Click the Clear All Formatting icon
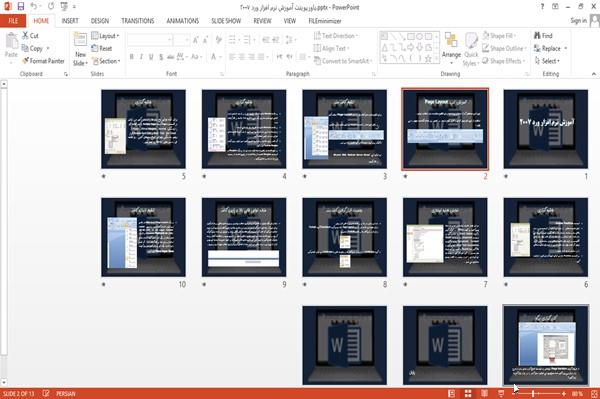Viewport: 600px width, 399px height. pyautogui.click(x=218, y=40)
